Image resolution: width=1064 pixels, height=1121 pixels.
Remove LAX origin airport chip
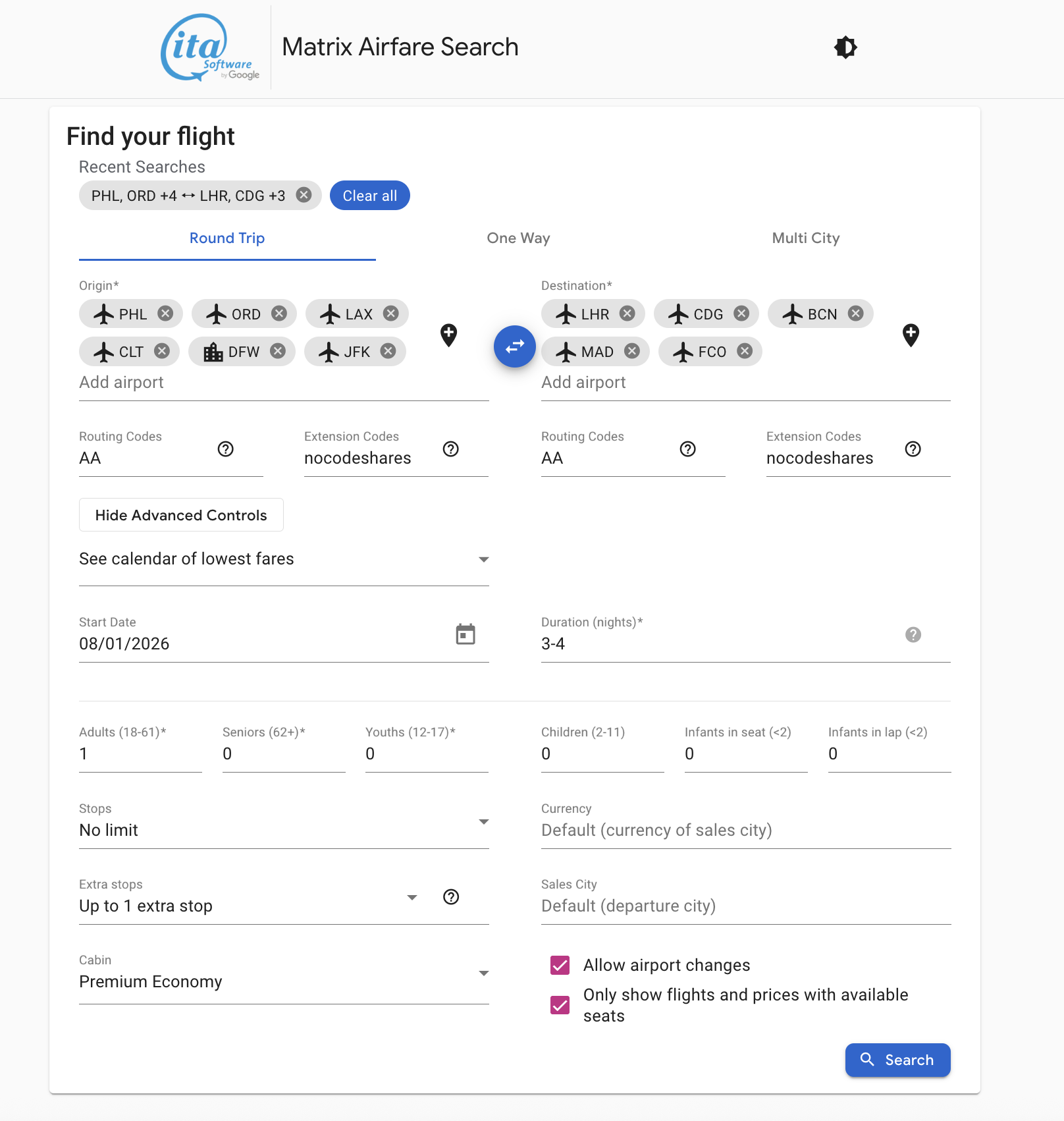pos(391,314)
